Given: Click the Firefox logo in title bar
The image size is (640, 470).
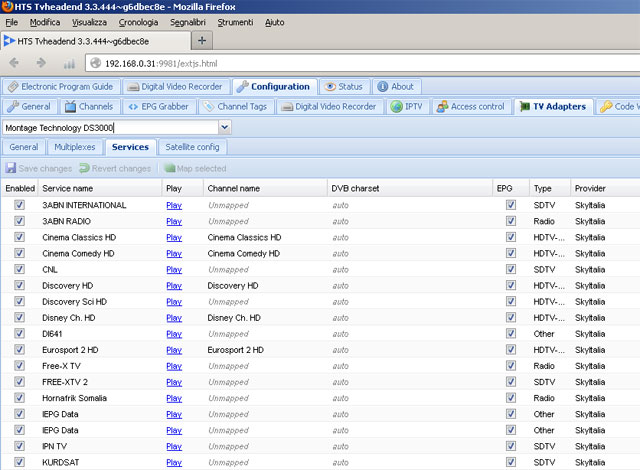Looking at the screenshot, I should pyautogui.click(x=7, y=7).
